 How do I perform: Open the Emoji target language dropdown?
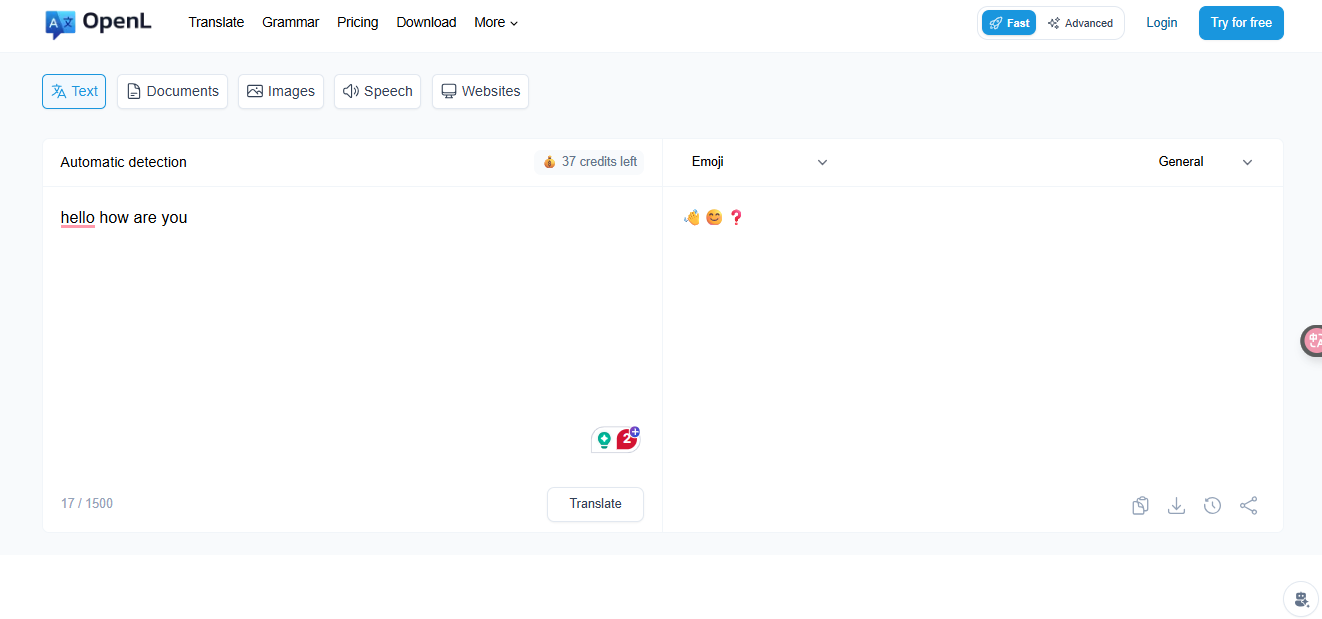(x=757, y=161)
